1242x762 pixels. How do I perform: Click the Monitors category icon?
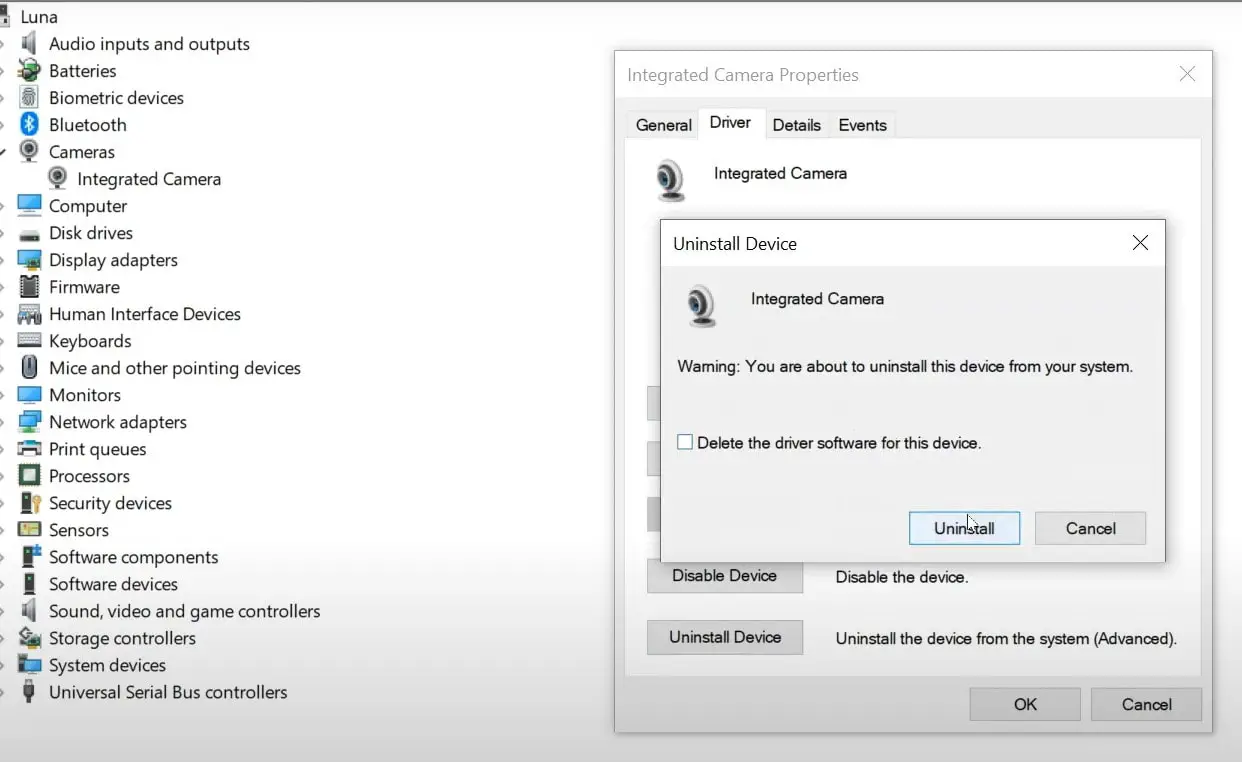[29, 395]
